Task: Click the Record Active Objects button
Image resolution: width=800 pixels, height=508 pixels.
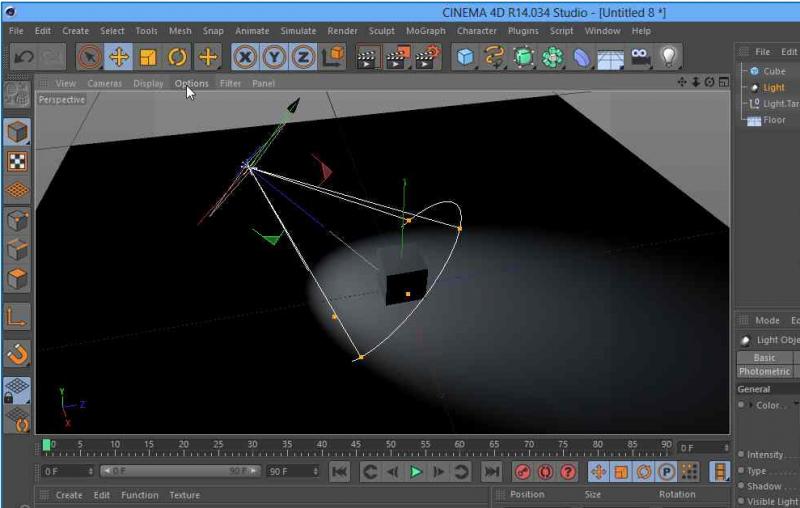Action: [522, 472]
